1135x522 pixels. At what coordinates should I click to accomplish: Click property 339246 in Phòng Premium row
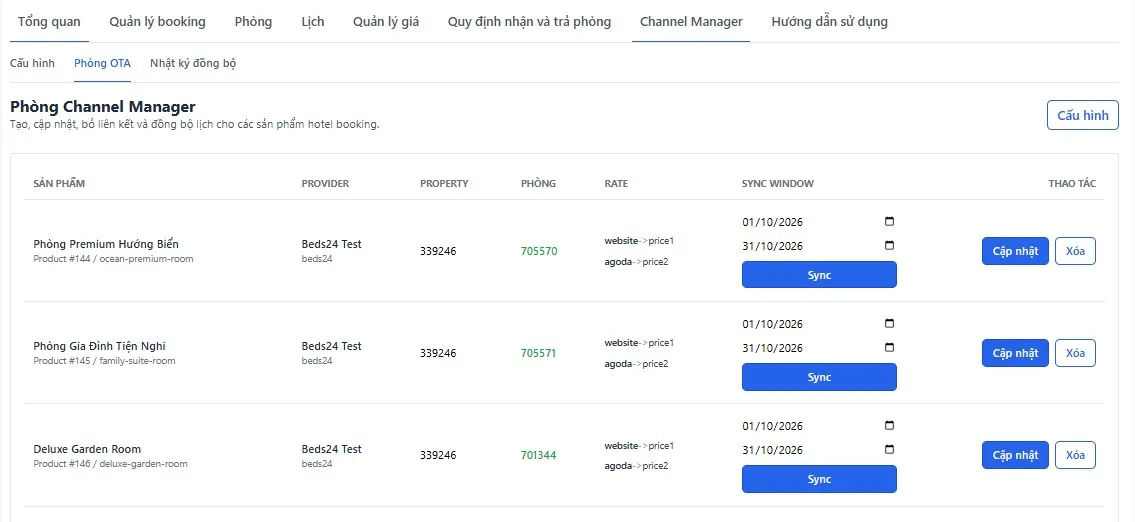(439, 251)
